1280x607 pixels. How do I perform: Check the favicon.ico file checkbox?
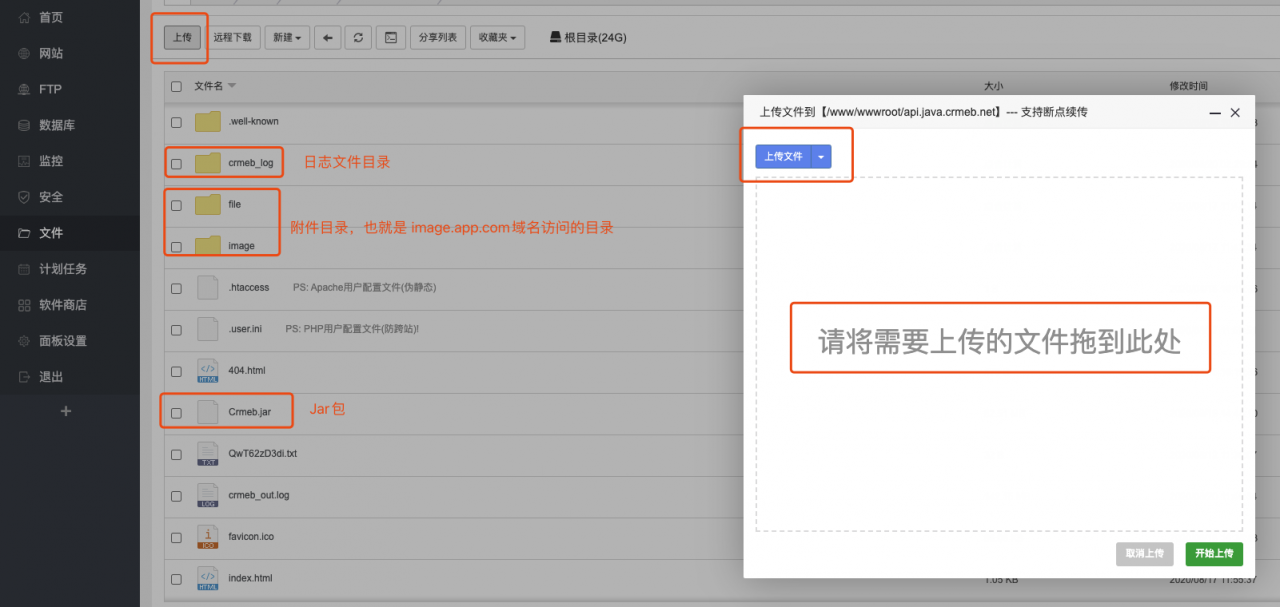[176, 537]
